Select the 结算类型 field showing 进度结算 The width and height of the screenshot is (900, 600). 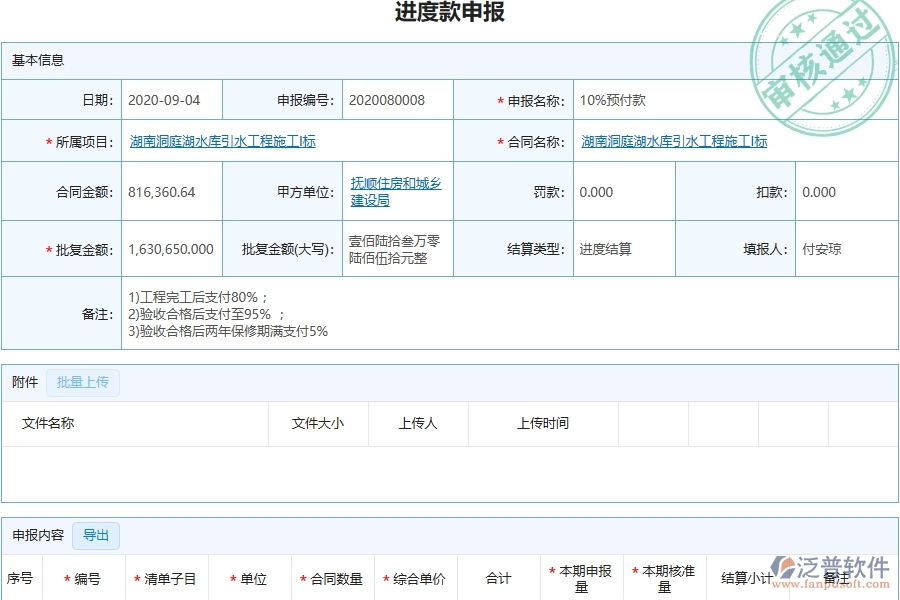624,249
